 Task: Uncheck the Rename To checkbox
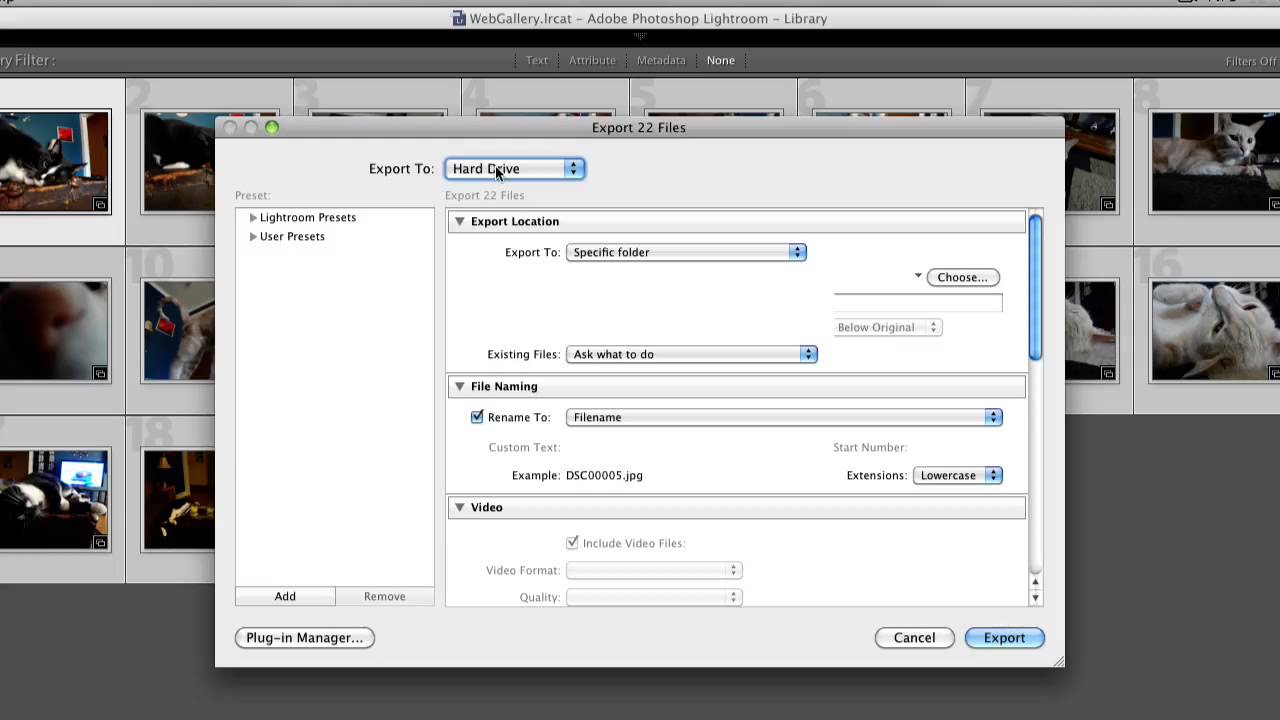[477, 417]
